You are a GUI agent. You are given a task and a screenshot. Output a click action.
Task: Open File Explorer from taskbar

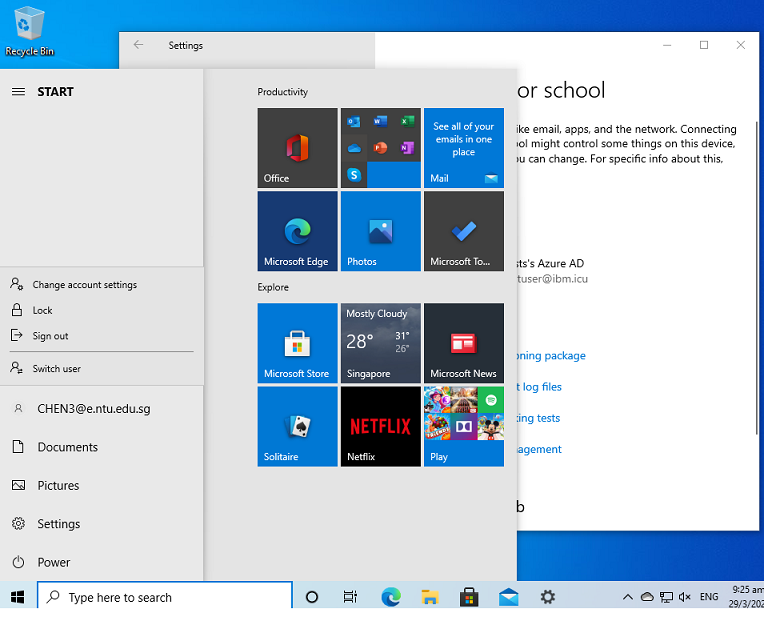430,597
